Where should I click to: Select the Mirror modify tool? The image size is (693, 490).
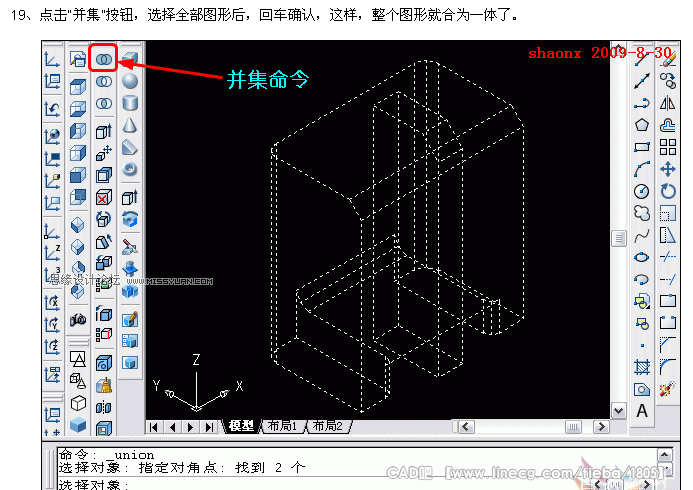coord(668,103)
